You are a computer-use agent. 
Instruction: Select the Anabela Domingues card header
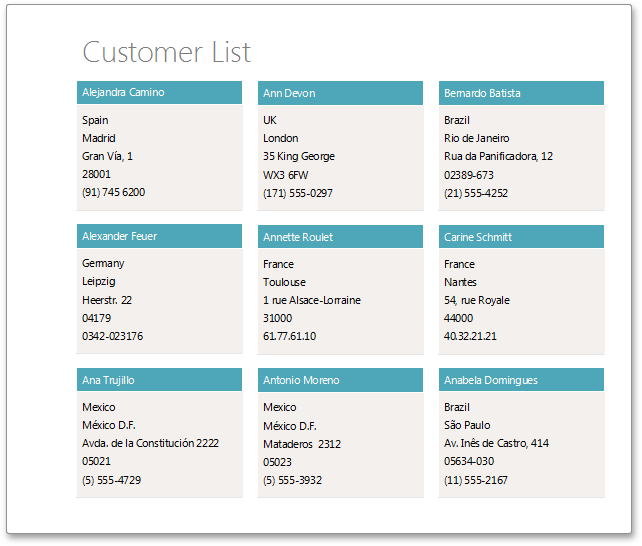click(521, 380)
